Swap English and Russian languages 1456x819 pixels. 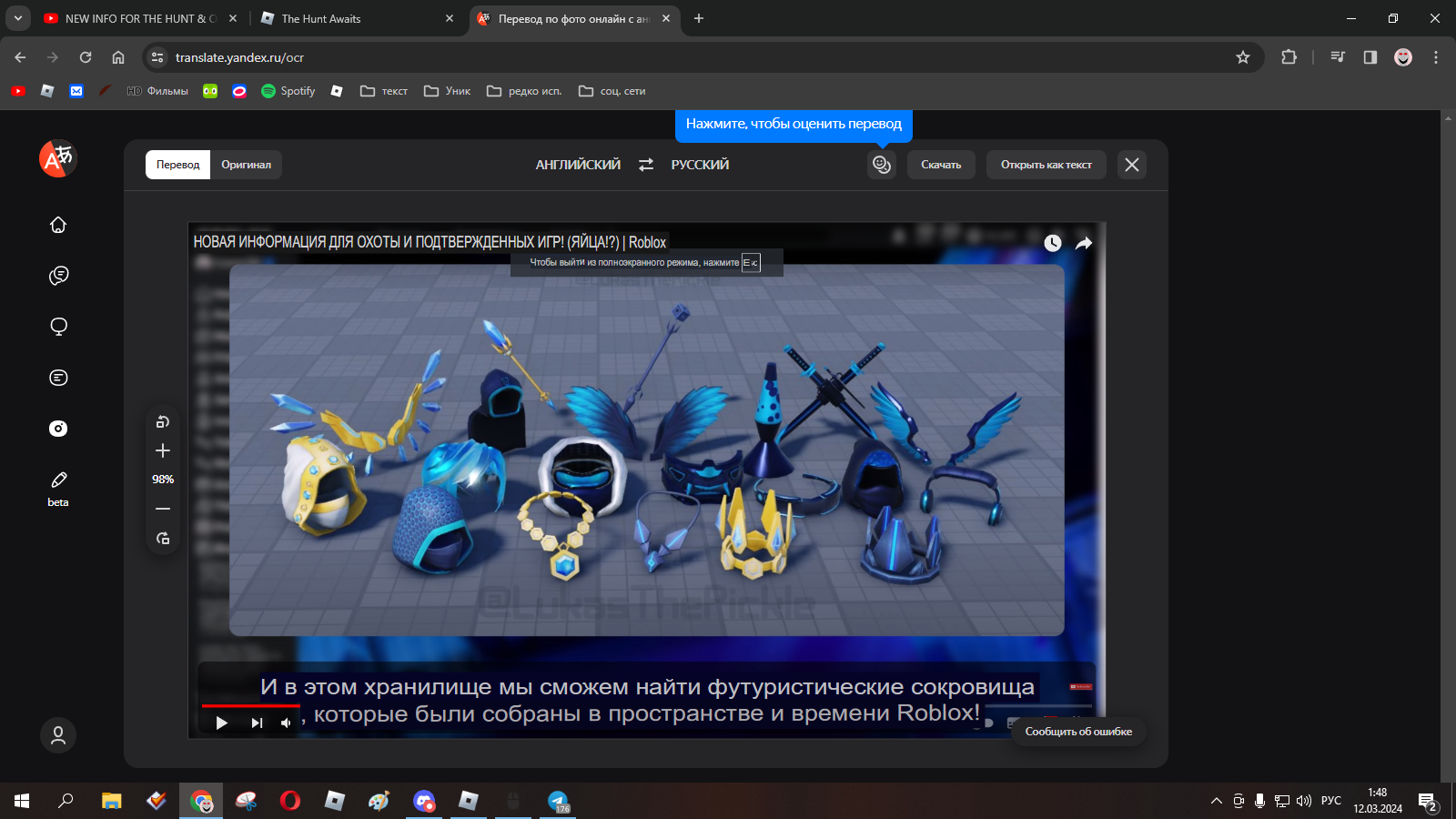(646, 165)
